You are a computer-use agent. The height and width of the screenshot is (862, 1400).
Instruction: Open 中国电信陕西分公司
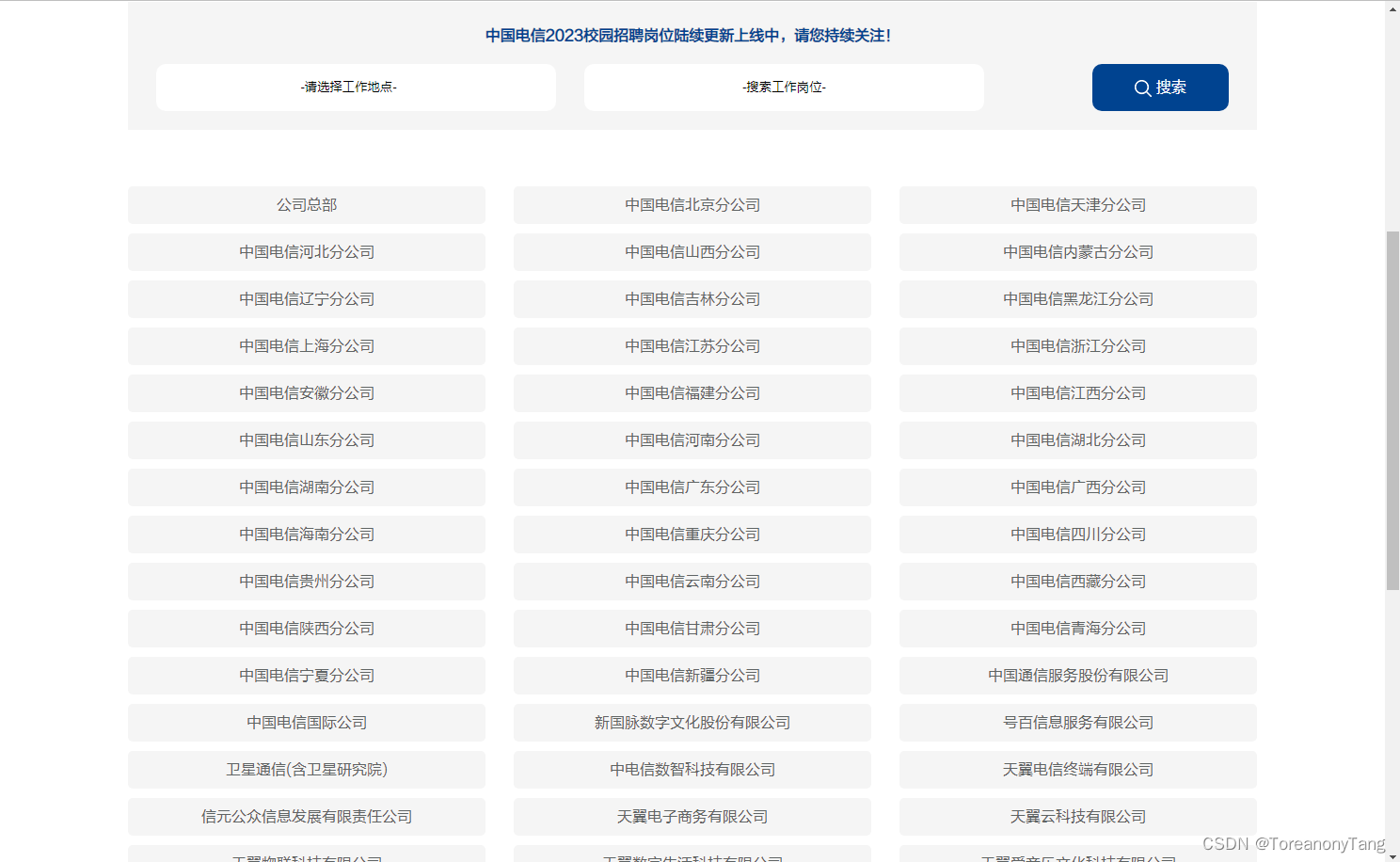(x=307, y=629)
